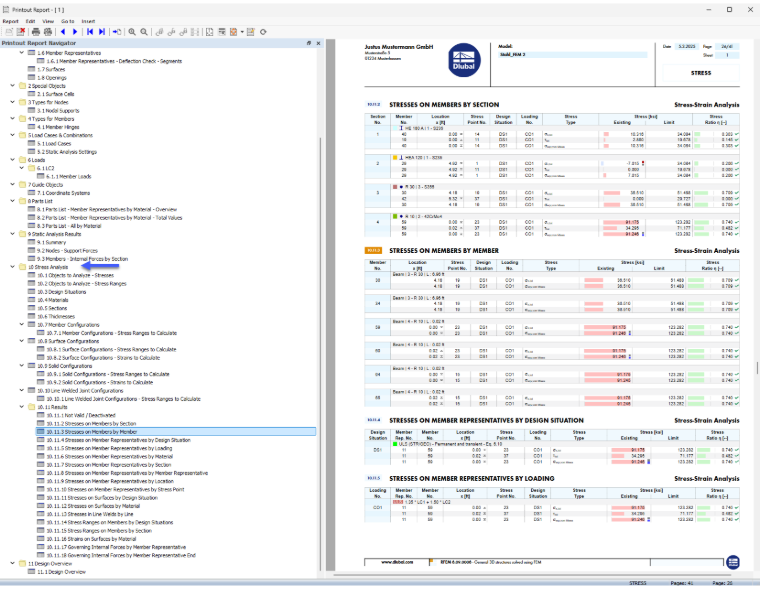Select 9.1 Summary tree item
The width and height of the screenshot is (760, 589).
pyautogui.click(x=51, y=242)
